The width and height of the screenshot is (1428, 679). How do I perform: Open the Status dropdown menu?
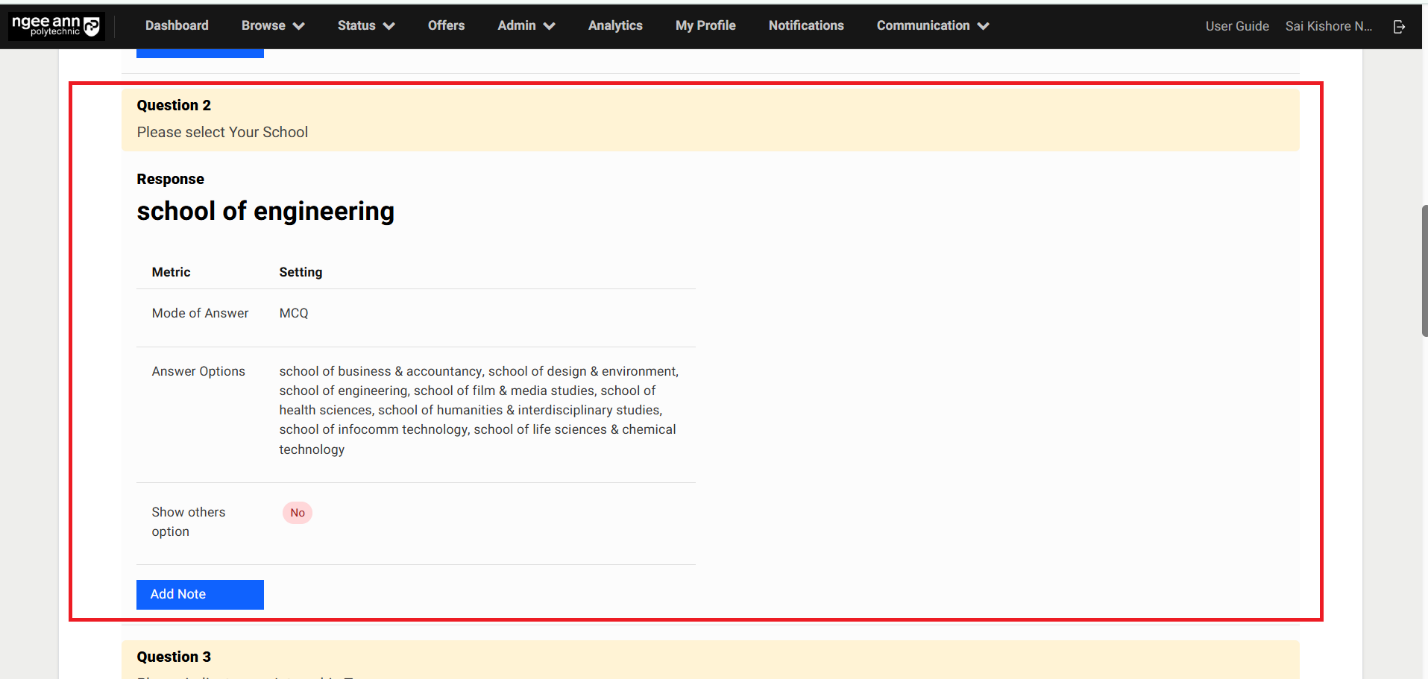(366, 26)
